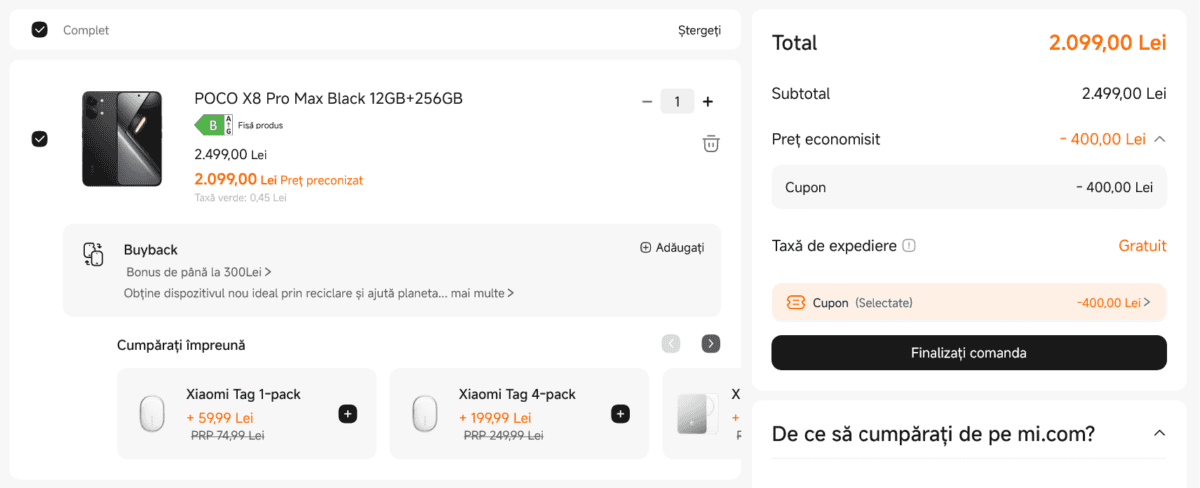Add Xiaomi Tag 1-pack to cart
The width and height of the screenshot is (1200, 488).
[x=347, y=414]
